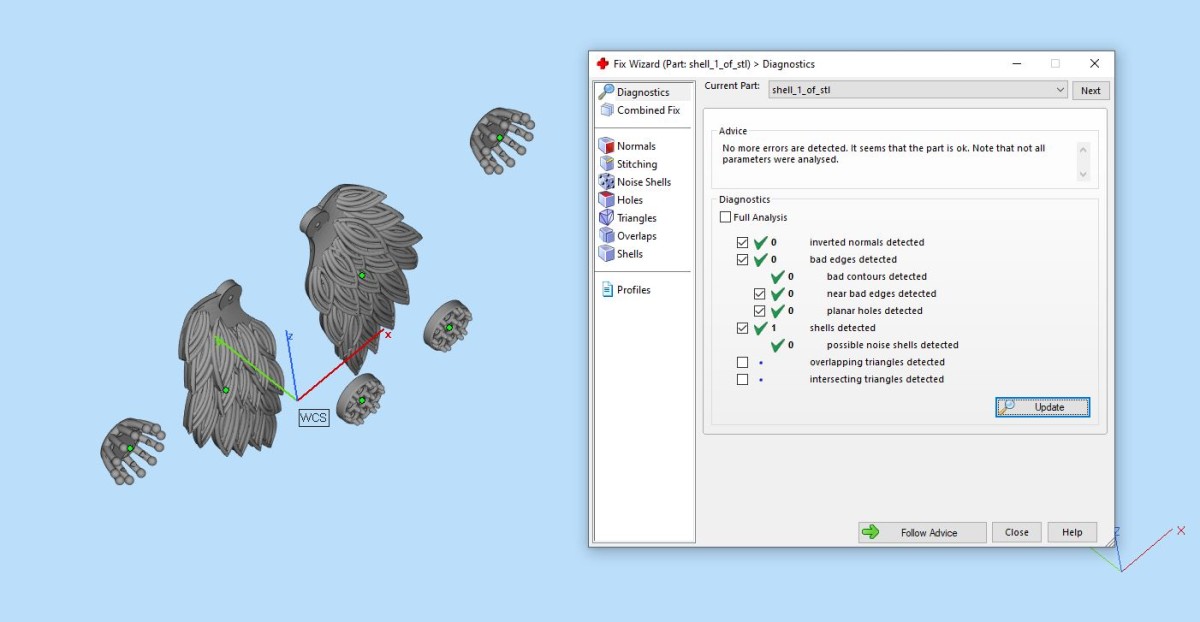This screenshot has height=622, width=1200.
Task: Click the WCS label in viewport
Action: point(313,418)
